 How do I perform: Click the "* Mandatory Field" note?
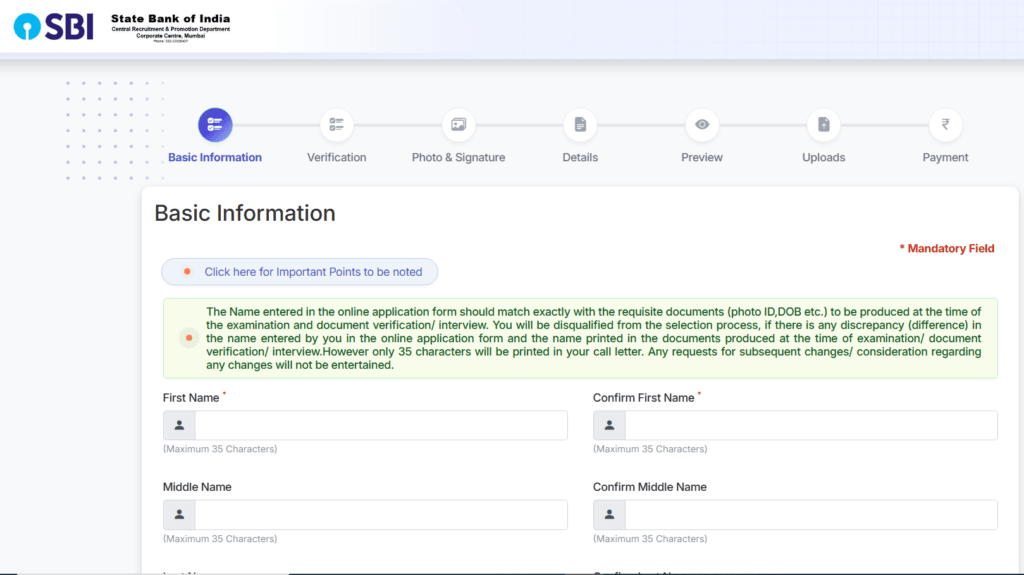click(x=947, y=248)
